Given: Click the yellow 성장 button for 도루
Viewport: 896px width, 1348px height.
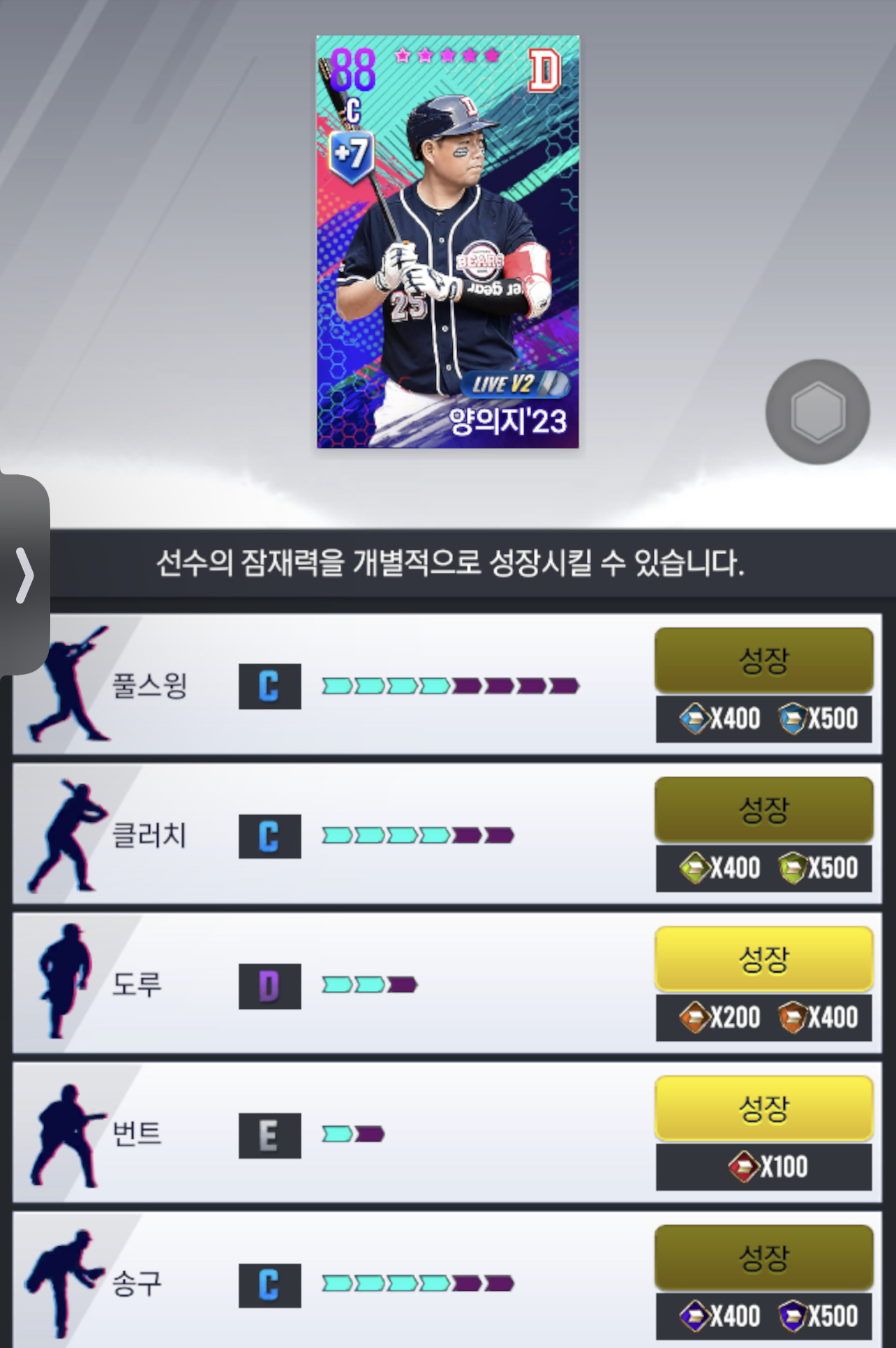Looking at the screenshot, I should [x=764, y=959].
